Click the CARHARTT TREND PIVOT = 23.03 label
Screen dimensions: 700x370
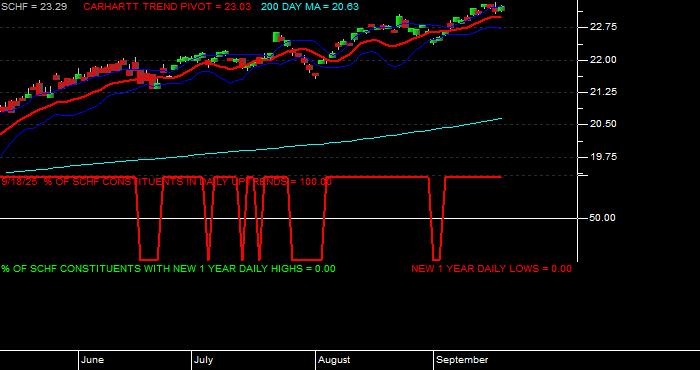pos(167,7)
